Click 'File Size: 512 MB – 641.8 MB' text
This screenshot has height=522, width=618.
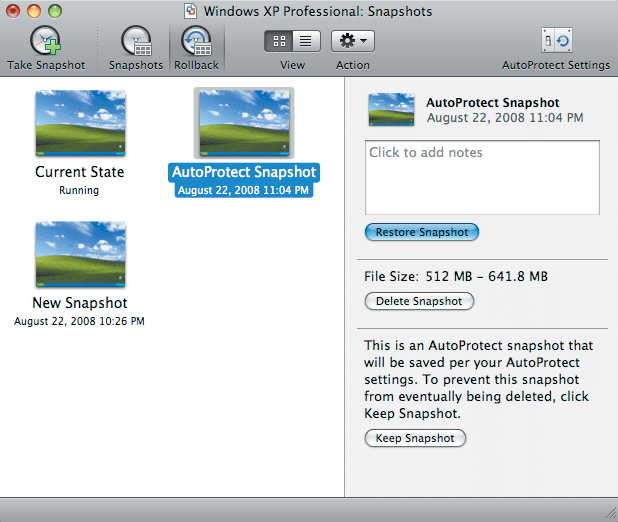click(456, 276)
